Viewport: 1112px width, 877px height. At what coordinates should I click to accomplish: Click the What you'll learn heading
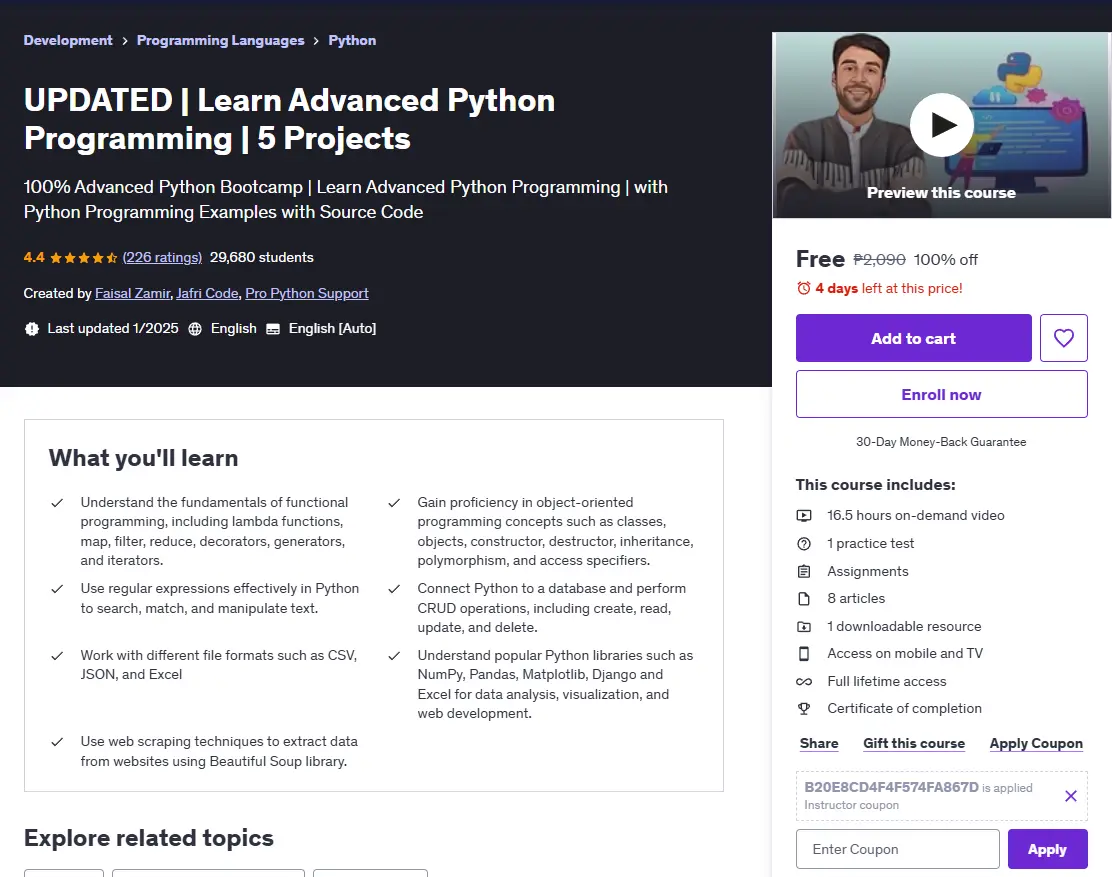[x=143, y=458]
